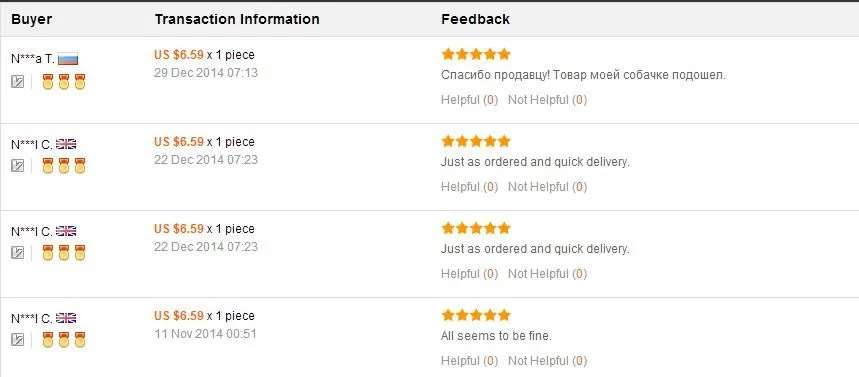The image size is (859, 377).
Task: Click the middle medal icon under N***a T.
Action: click(64, 82)
